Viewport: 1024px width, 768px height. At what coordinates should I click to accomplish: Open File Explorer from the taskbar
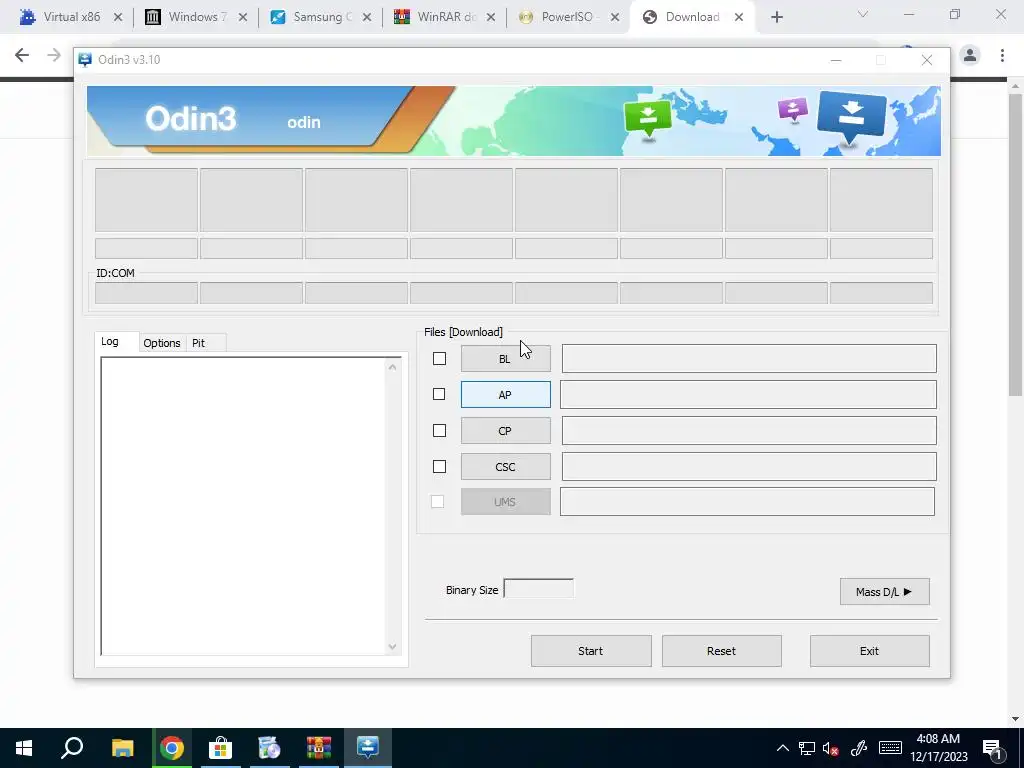point(122,748)
